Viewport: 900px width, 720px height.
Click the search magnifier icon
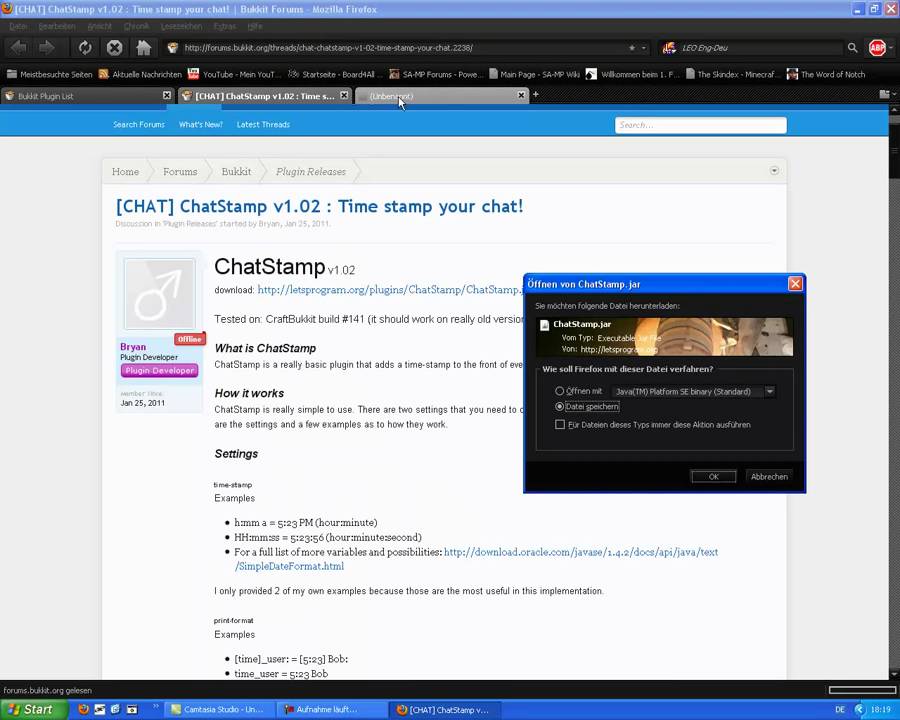852,48
